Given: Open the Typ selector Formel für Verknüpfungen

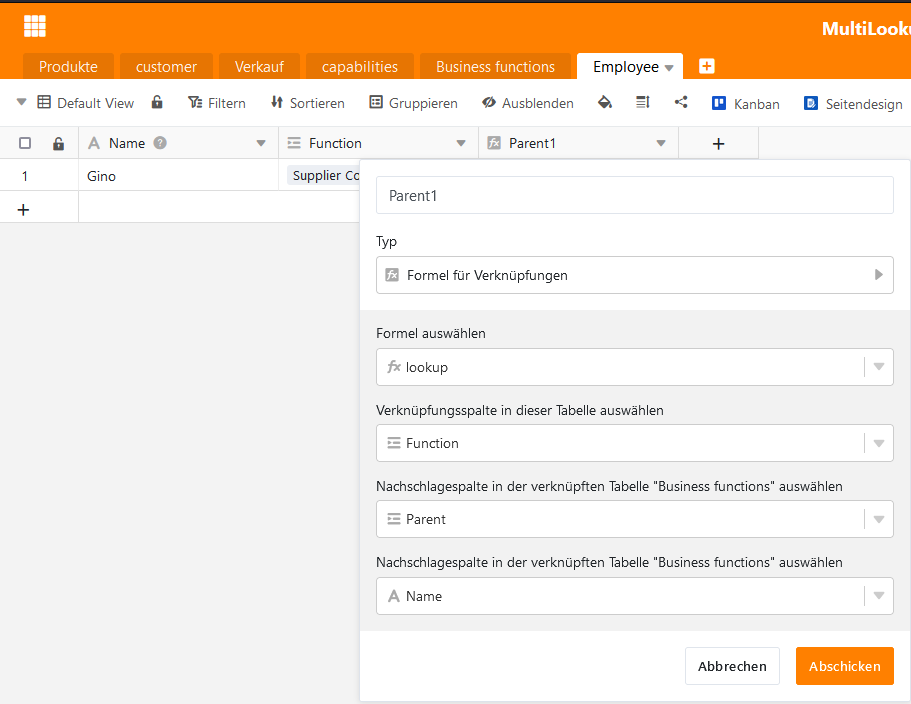Looking at the screenshot, I should (x=634, y=275).
